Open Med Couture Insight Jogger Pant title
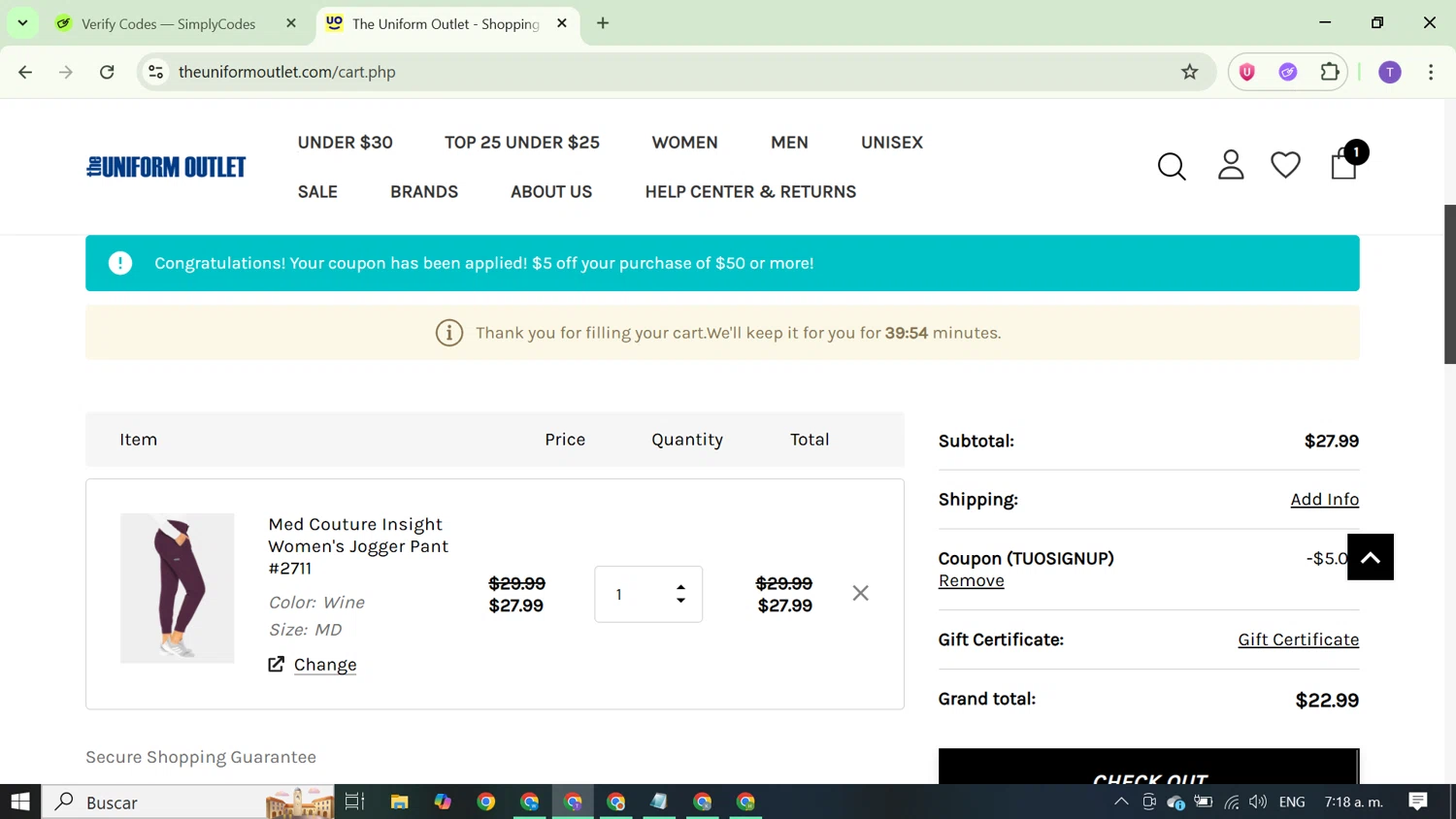 (358, 545)
